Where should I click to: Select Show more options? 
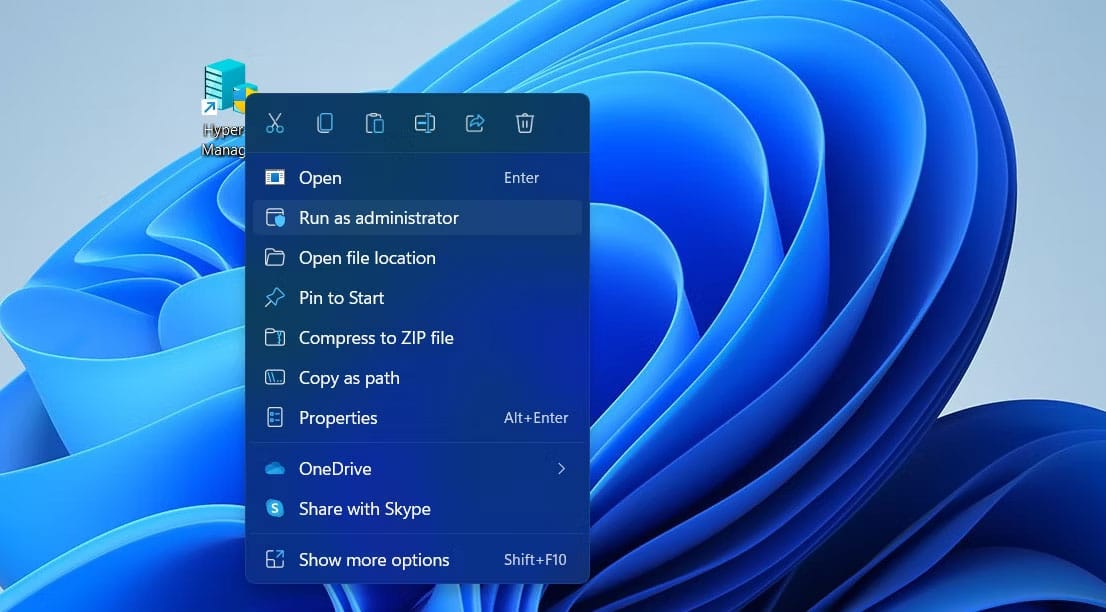[x=418, y=560]
